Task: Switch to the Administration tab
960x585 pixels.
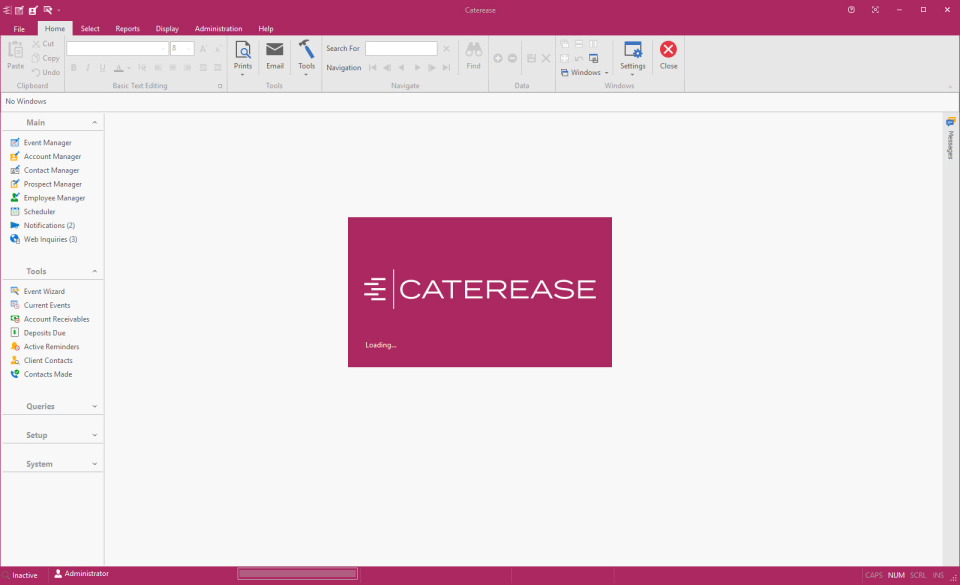Action: tap(219, 29)
